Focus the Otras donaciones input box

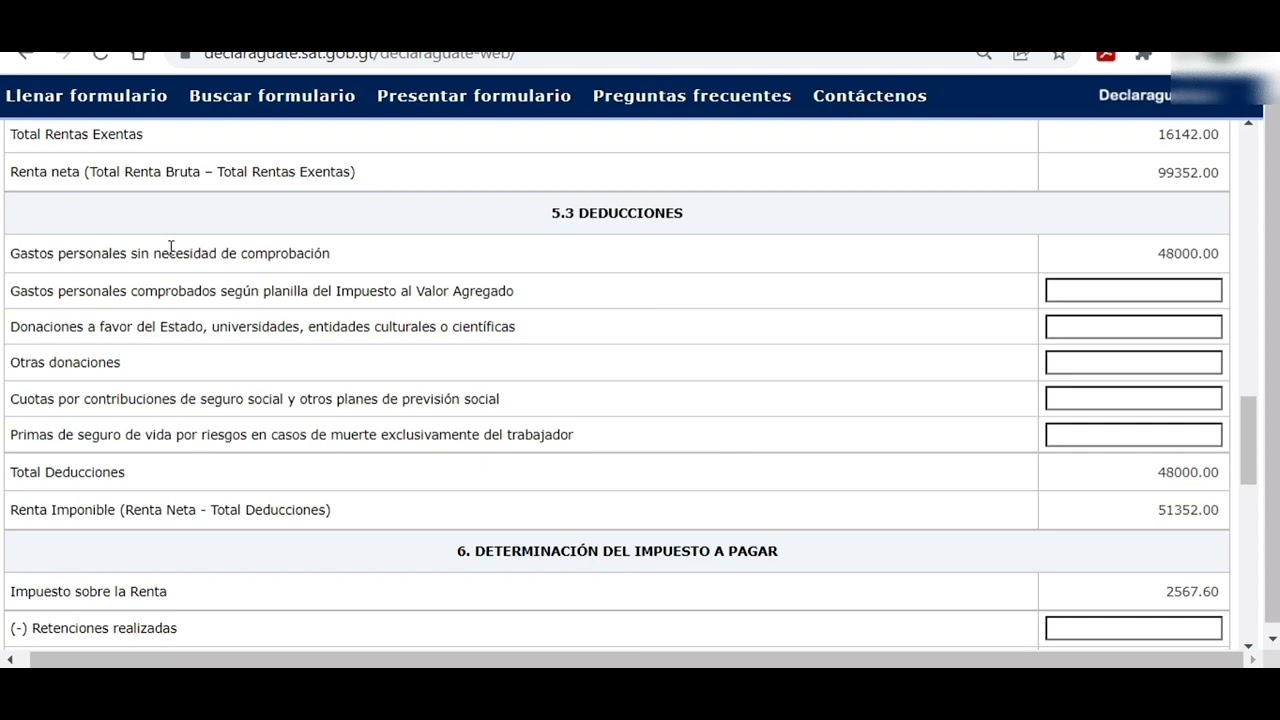[1133, 363]
